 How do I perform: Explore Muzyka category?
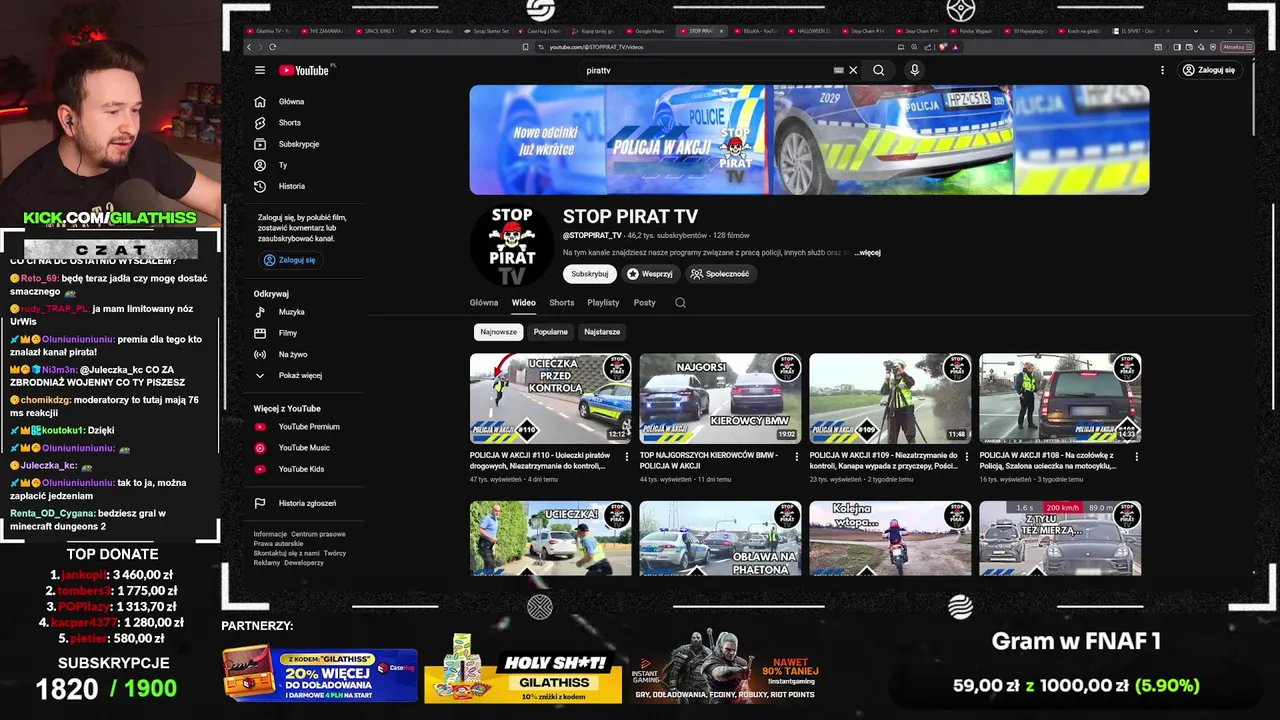(292, 312)
